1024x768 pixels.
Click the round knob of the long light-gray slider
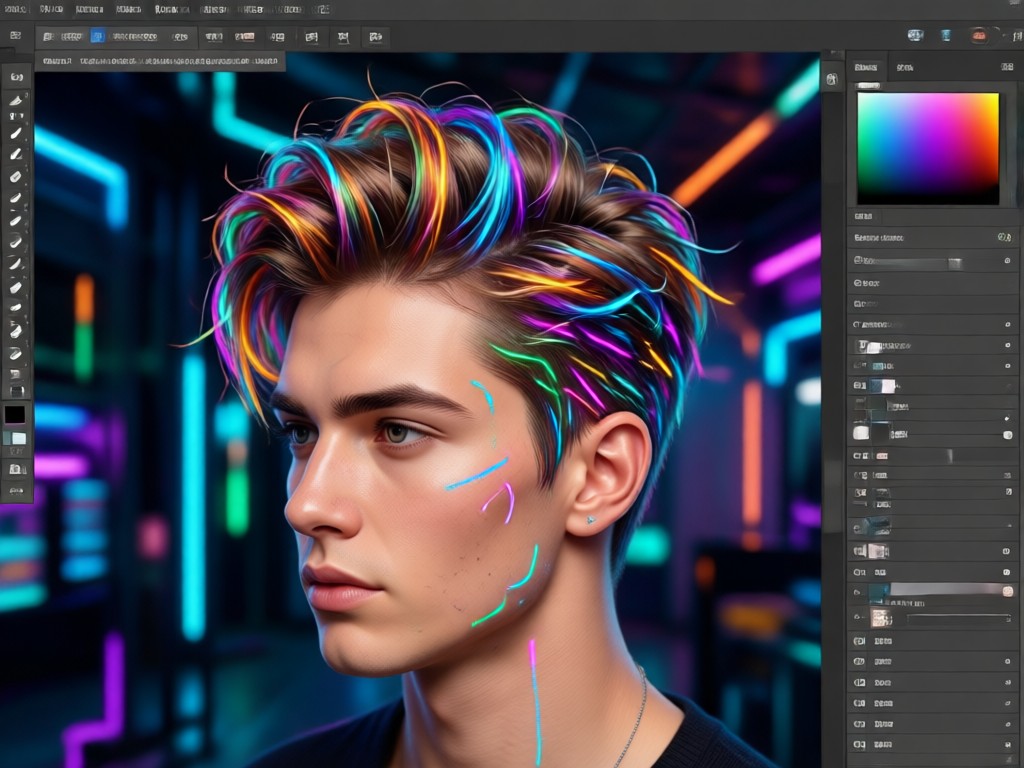coord(1008,591)
